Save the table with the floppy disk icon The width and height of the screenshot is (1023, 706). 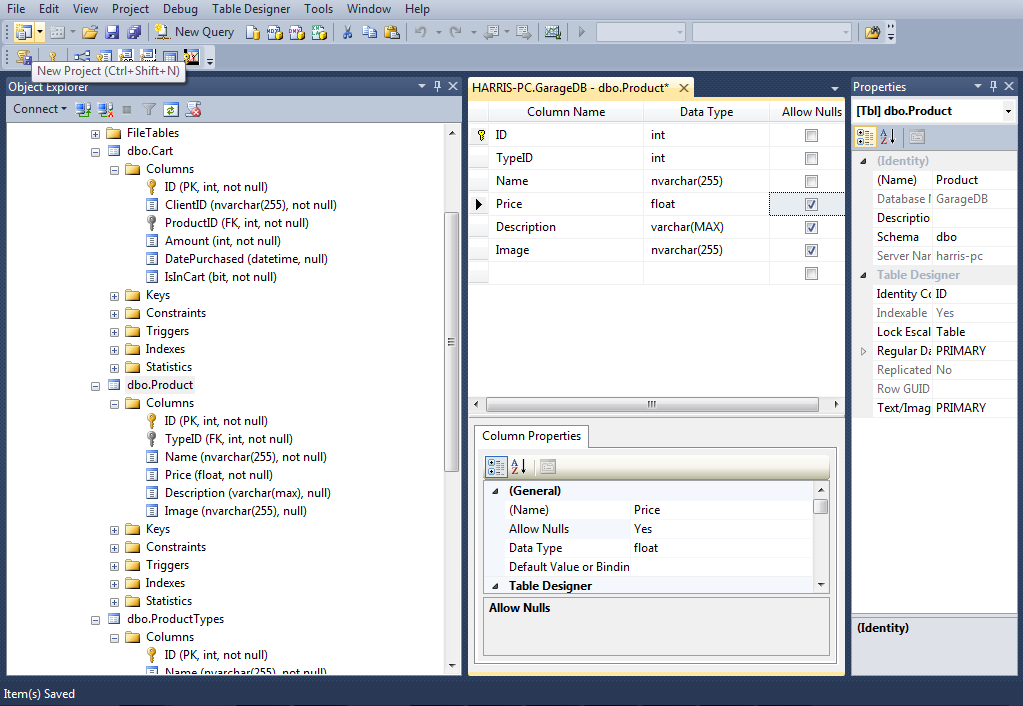tap(112, 32)
